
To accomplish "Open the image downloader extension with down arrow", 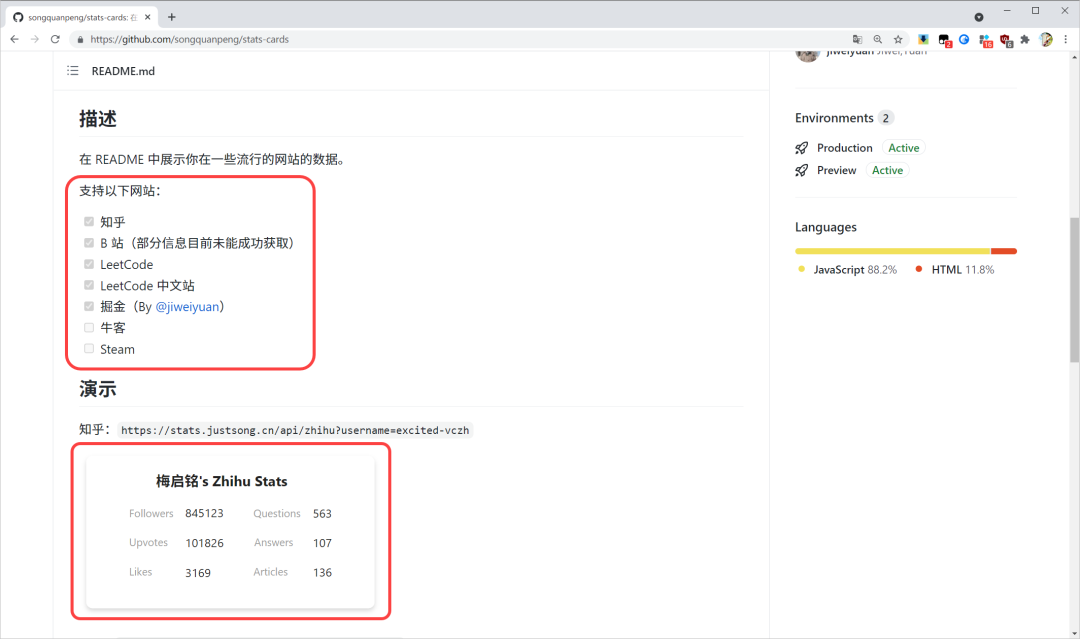I will point(923,39).
